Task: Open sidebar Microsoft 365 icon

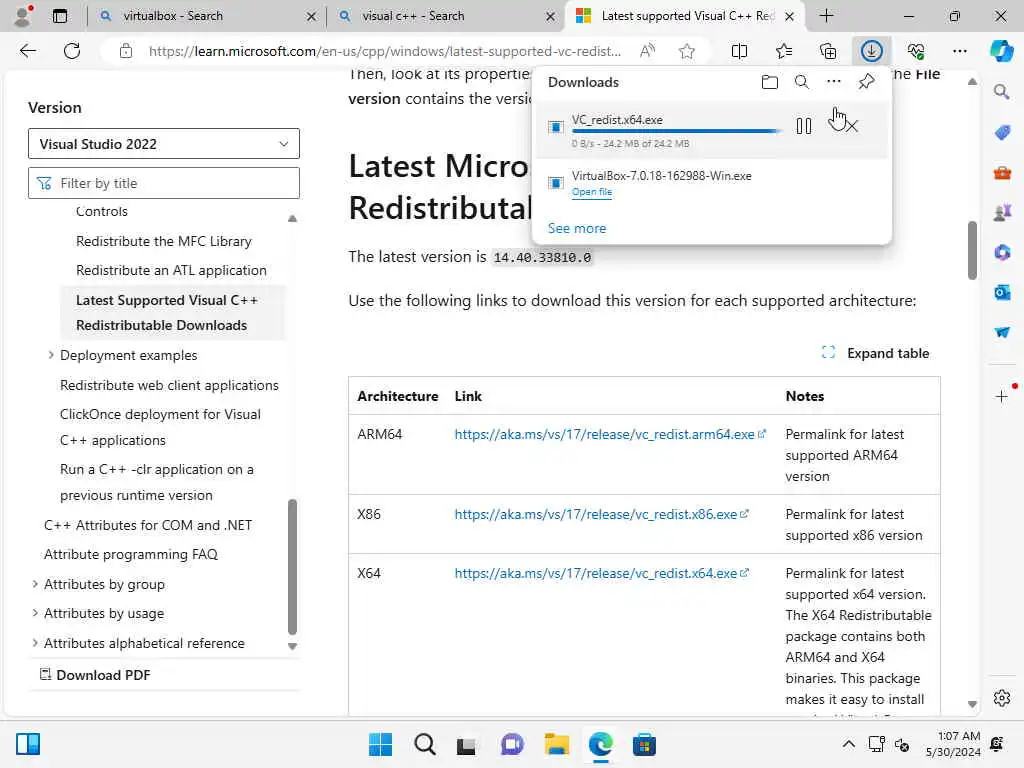Action: click(x=1002, y=252)
